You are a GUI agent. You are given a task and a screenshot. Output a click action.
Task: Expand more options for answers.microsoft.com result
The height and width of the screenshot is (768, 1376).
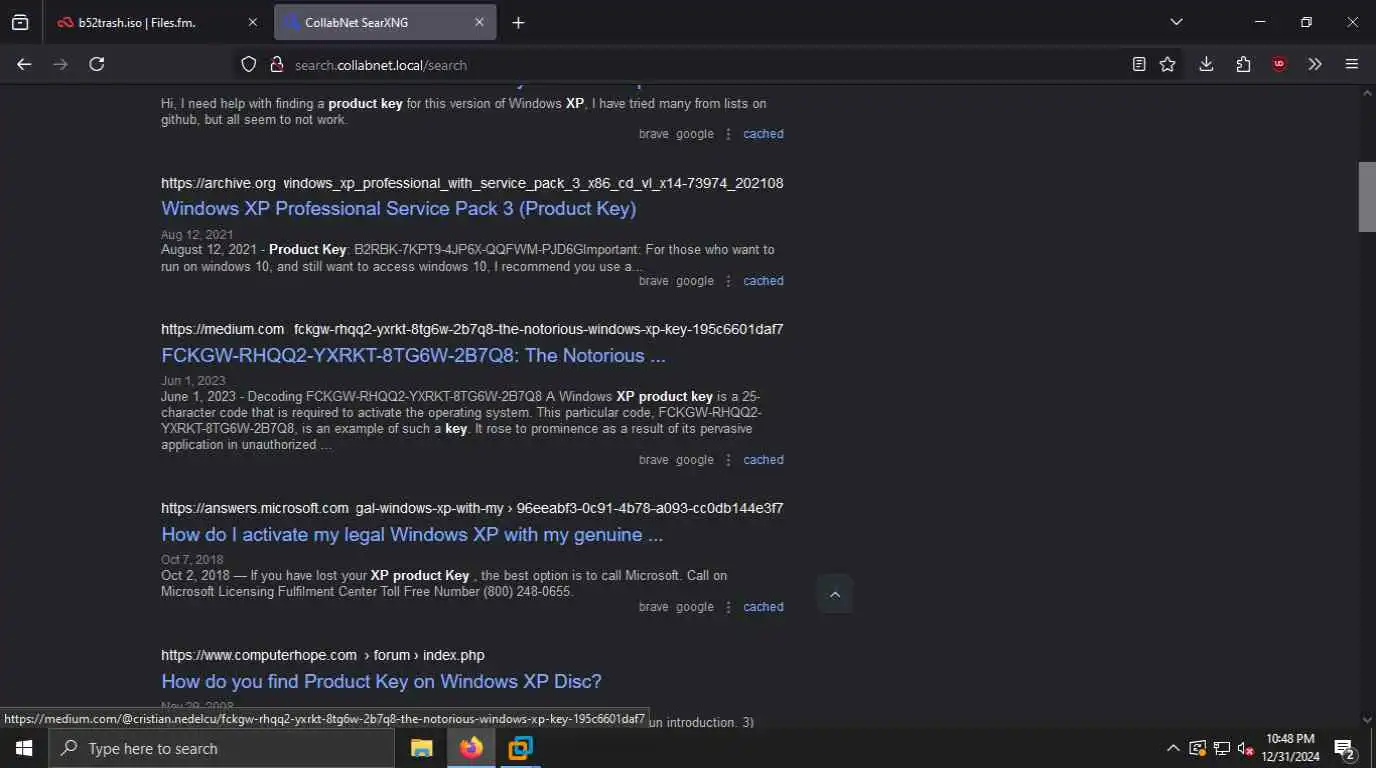pos(728,607)
